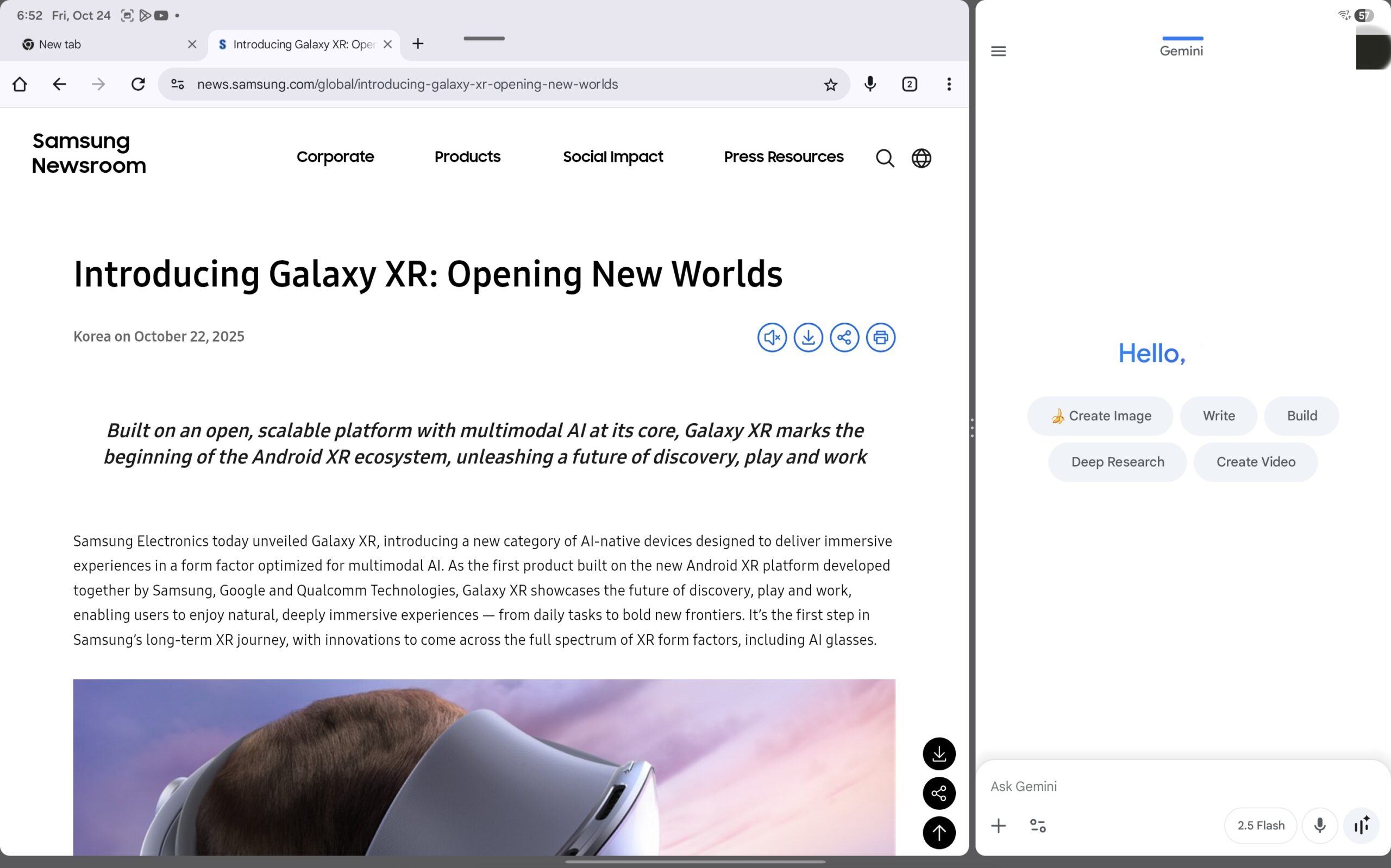Click 'Korea on October 22, 2025' dateline
The height and width of the screenshot is (868, 1391).
[159, 336]
